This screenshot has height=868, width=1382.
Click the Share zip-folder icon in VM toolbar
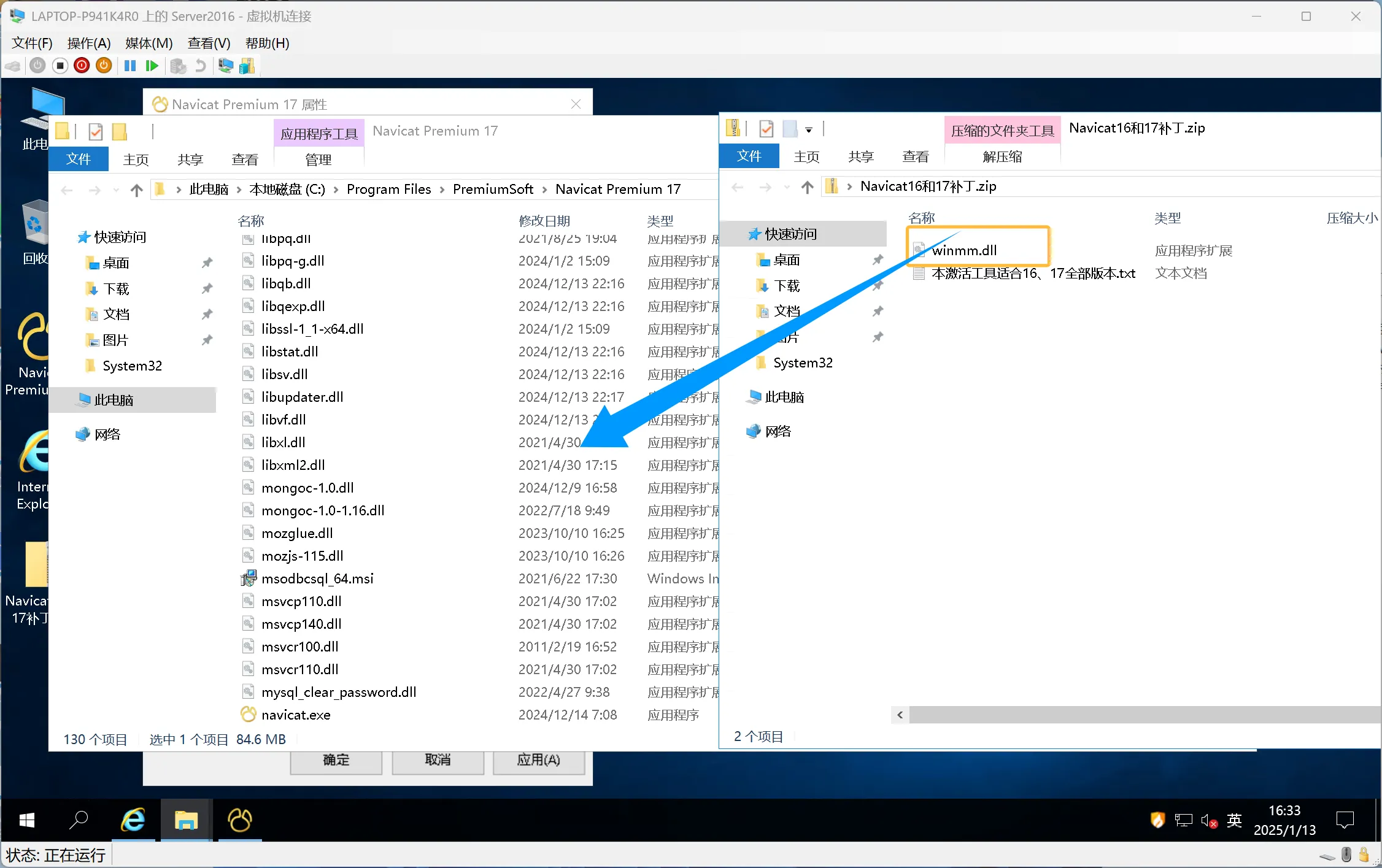tap(247, 66)
